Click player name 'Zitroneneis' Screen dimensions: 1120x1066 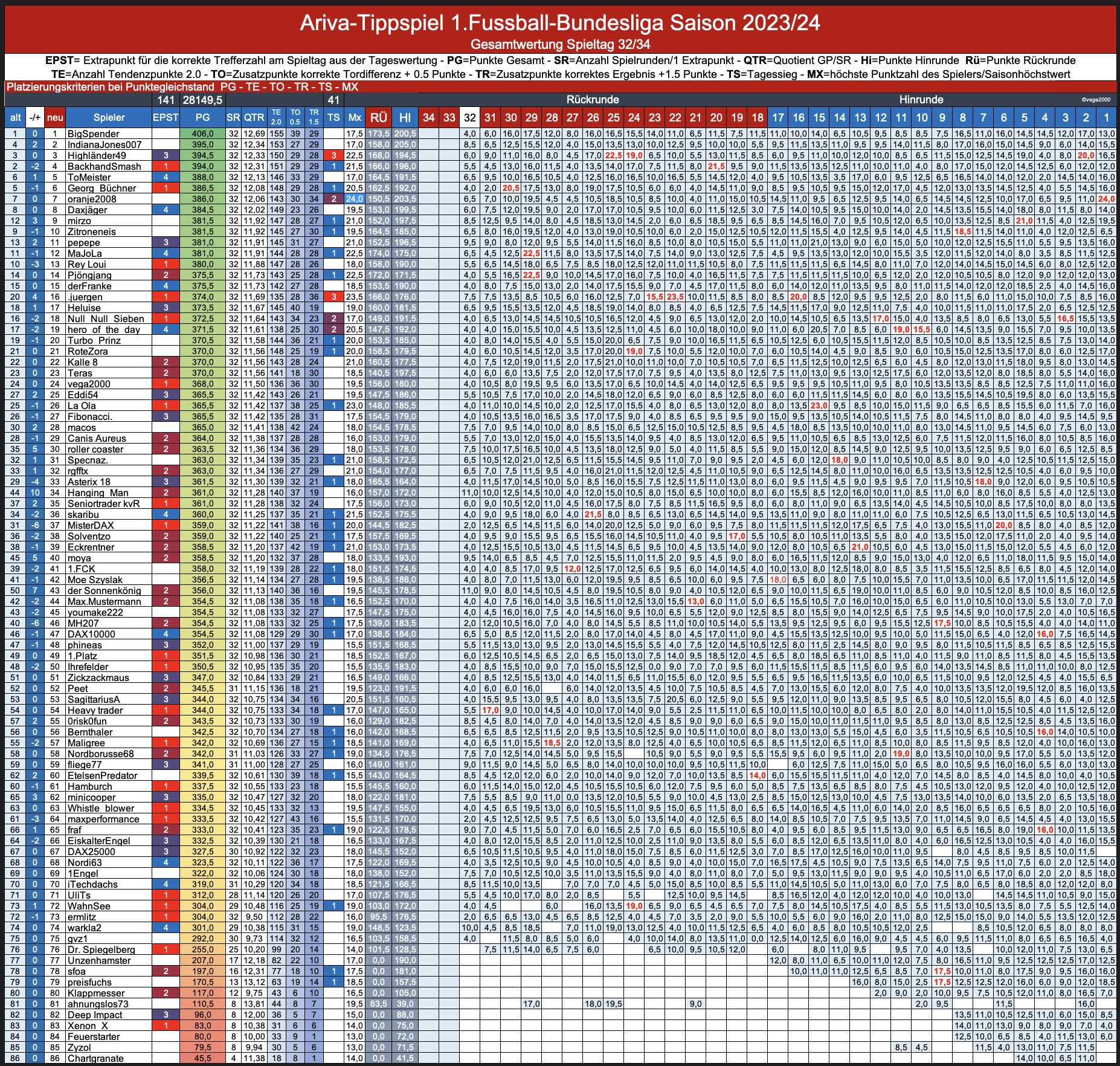[92, 231]
